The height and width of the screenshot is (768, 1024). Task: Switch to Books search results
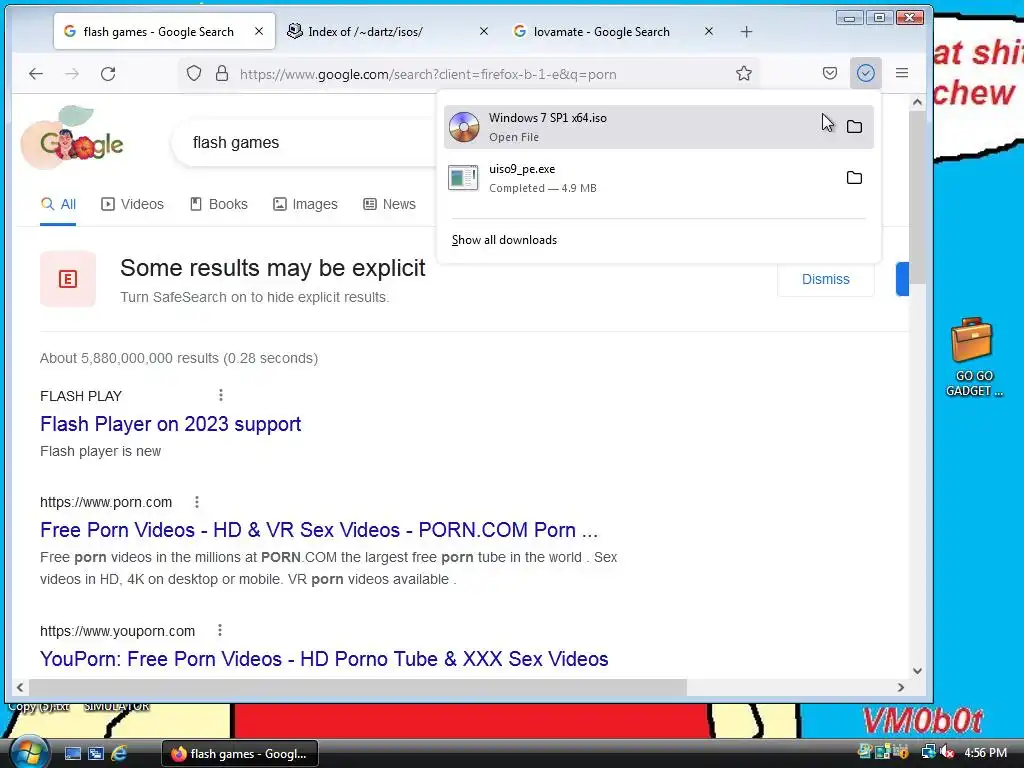coord(219,204)
